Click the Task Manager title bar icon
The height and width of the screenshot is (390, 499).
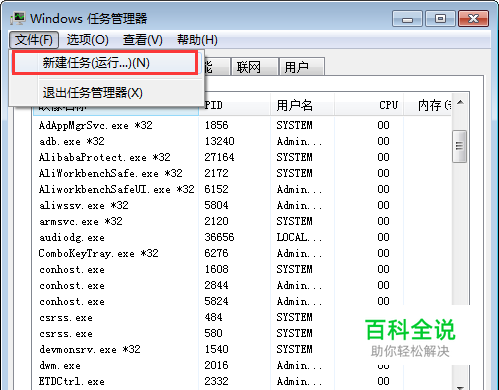[x=17, y=18]
